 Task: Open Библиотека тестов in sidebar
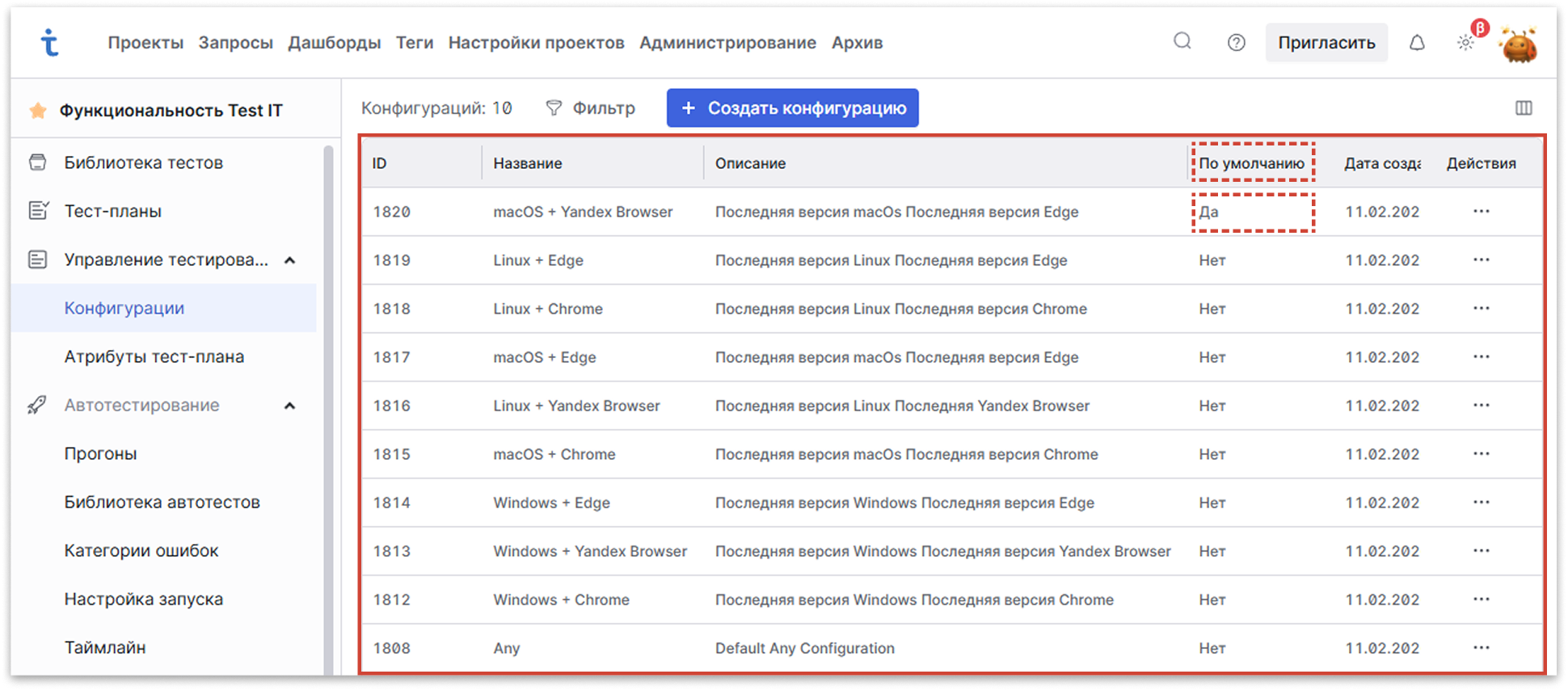pos(143,162)
